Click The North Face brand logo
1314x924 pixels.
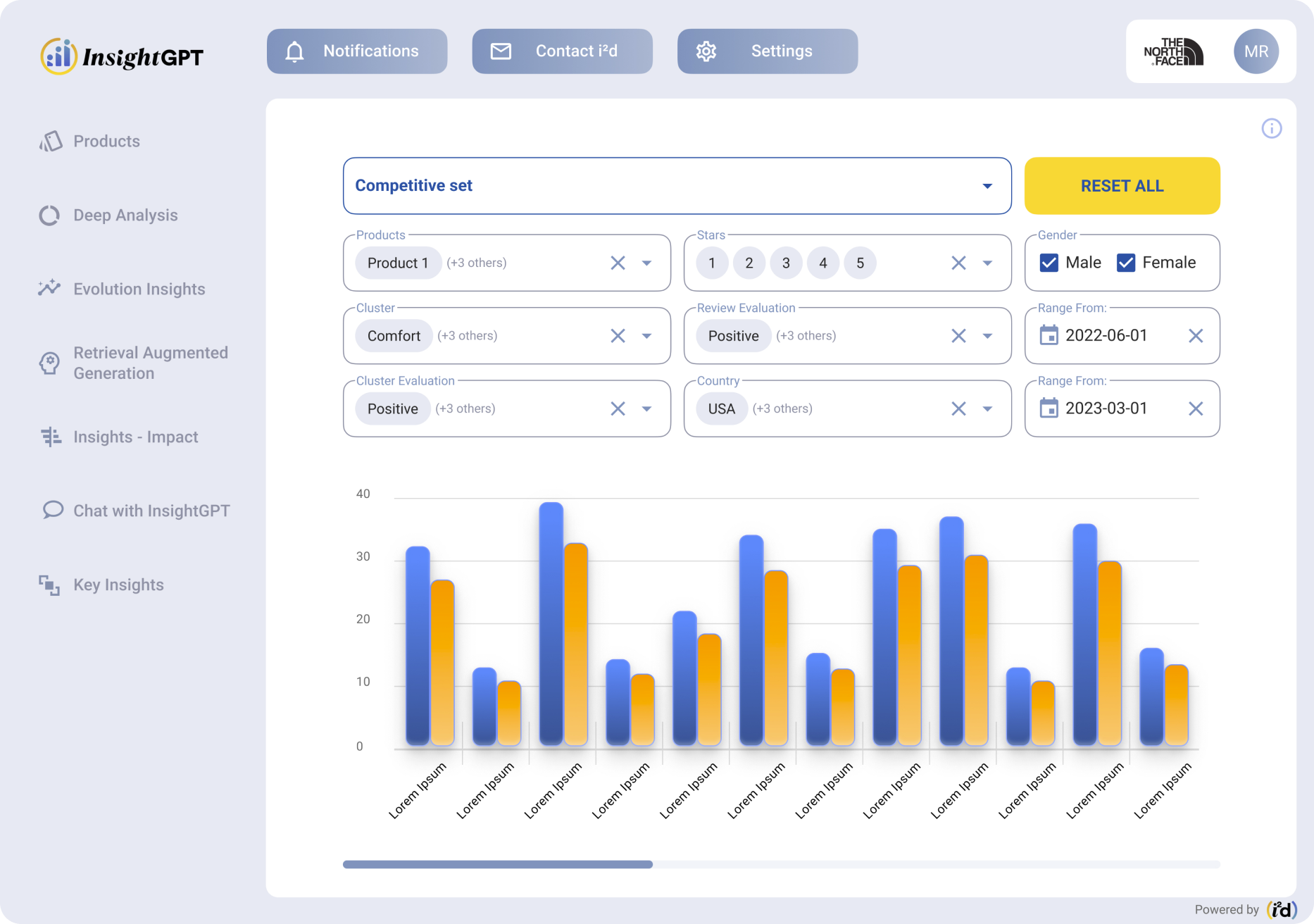click(x=1173, y=51)
